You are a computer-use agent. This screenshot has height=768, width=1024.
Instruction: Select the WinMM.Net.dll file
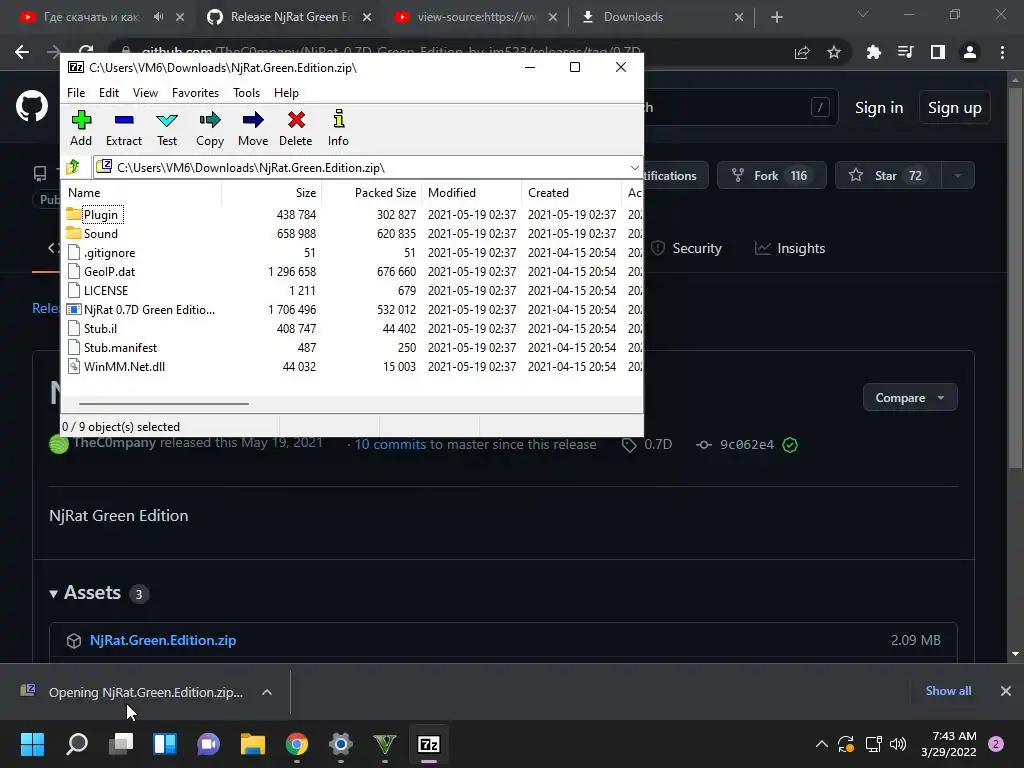[x=353, y=366]
